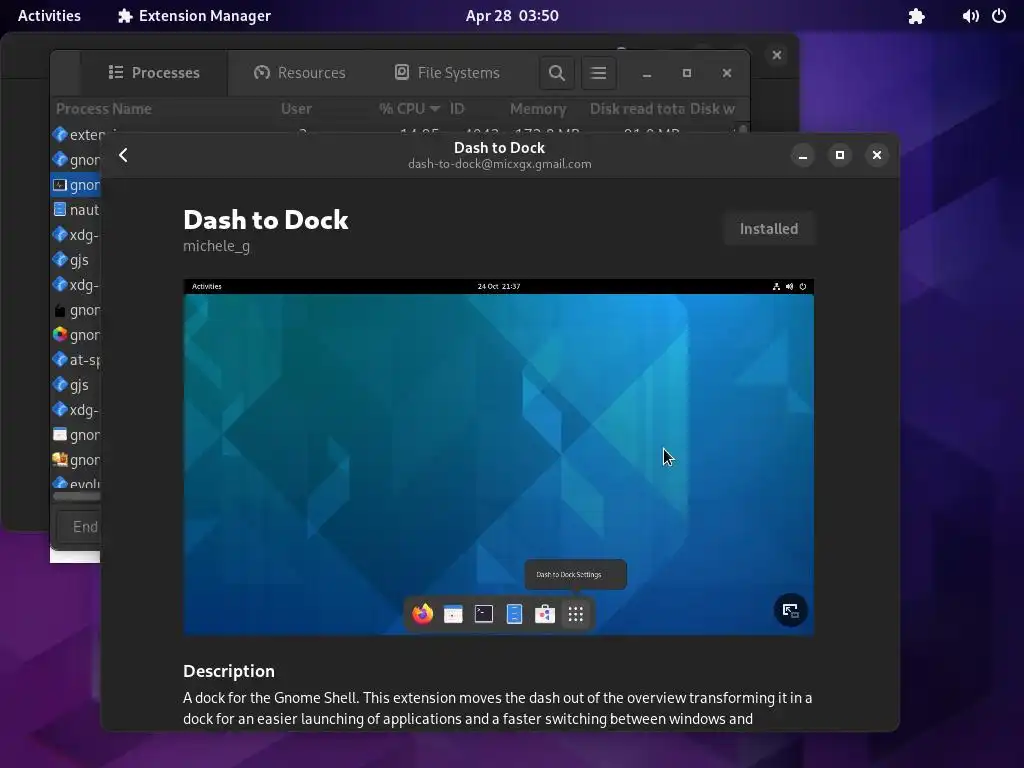The image size is (1024, 768).
Task: Select the 'exten' process row
Action: click(76, 135)
